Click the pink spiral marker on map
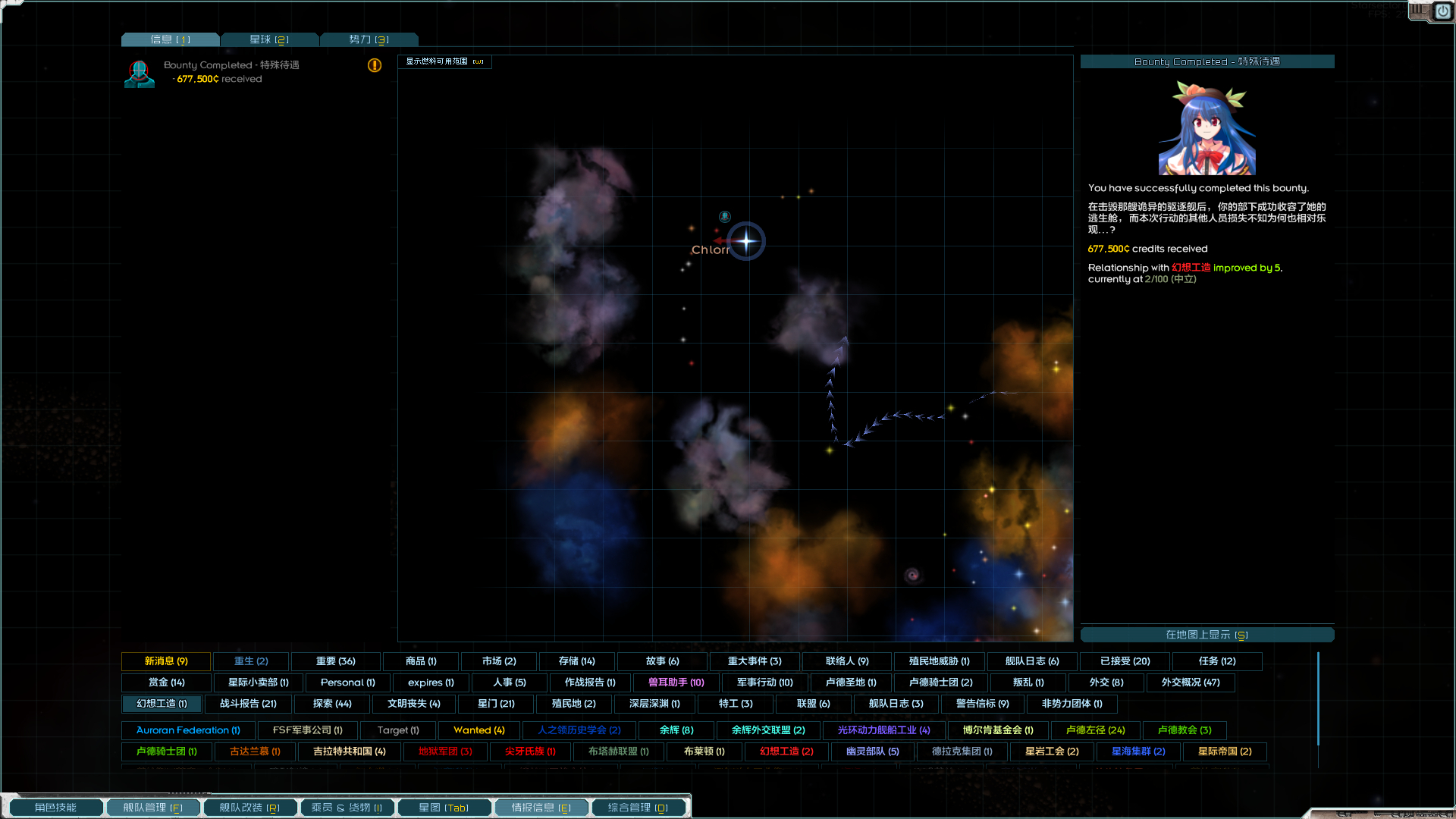Screen dimensions: 1456x819 912,576
